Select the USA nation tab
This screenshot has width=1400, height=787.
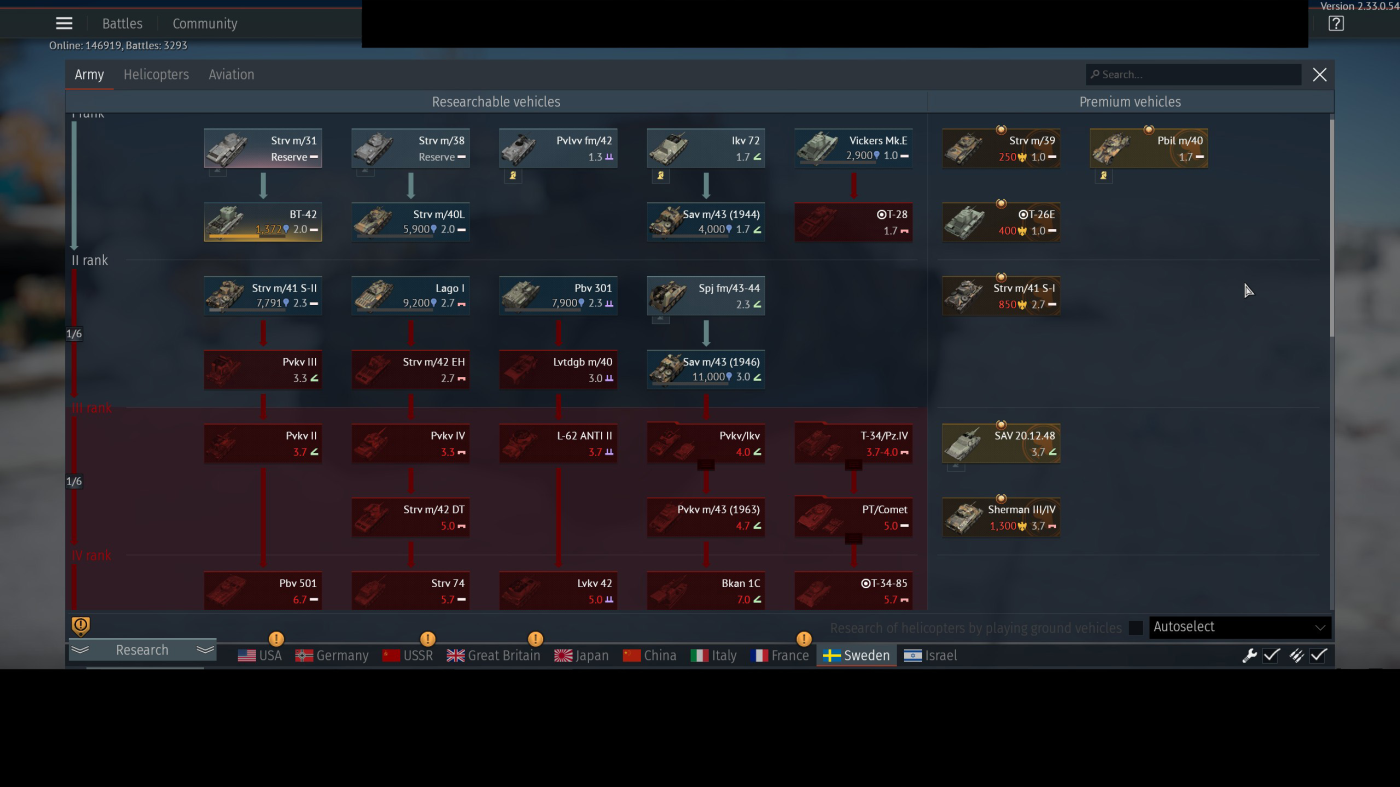[260, 656]
